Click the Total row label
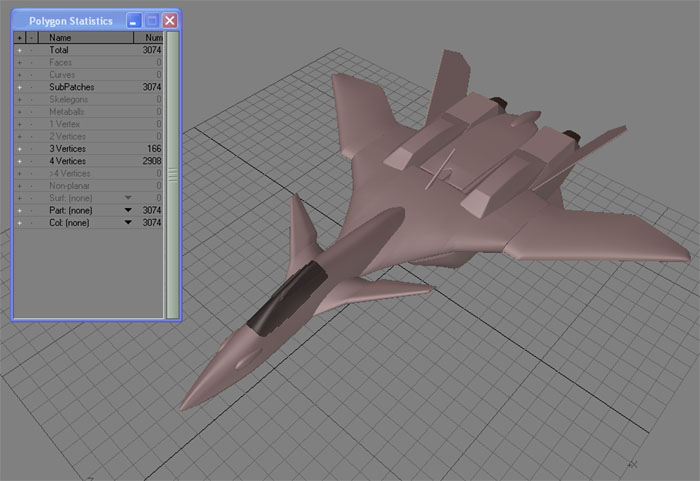 coord(59,50)
